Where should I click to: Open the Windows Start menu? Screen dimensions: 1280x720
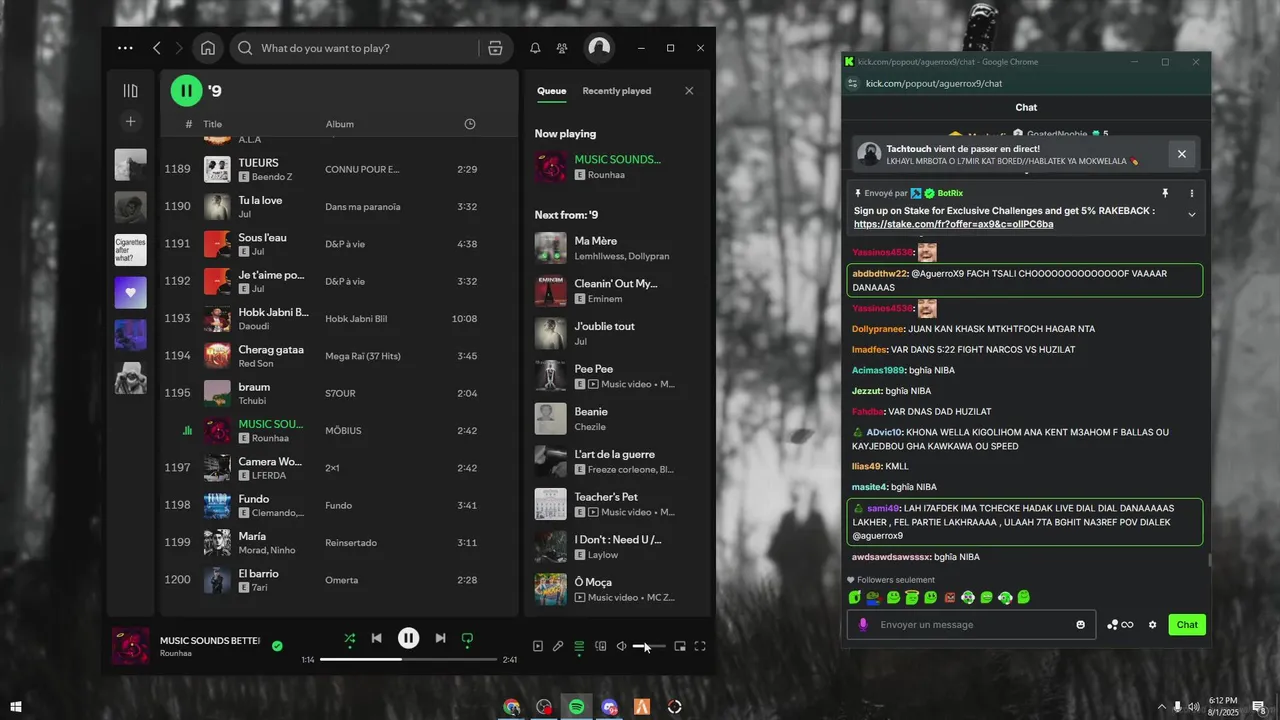coord(16,707)
